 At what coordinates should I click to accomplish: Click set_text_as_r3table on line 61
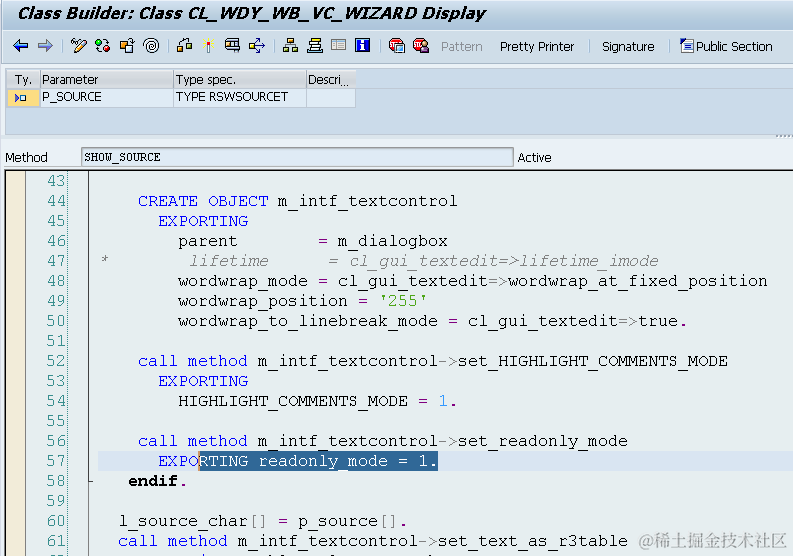coord(533,541)
